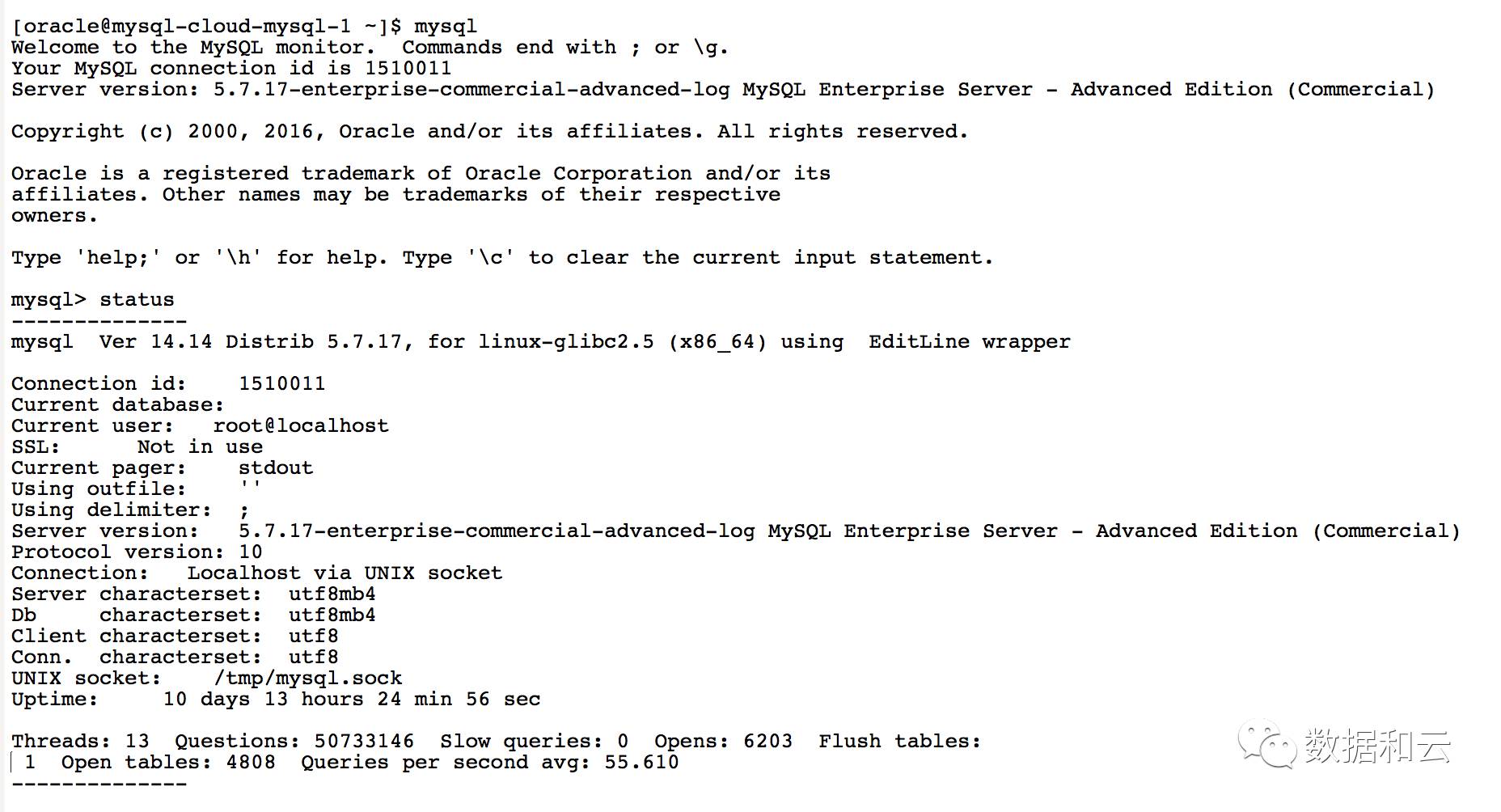Click the queries per second avg 55.610
Screen dimensions: 1501x812
coord(642,763)
